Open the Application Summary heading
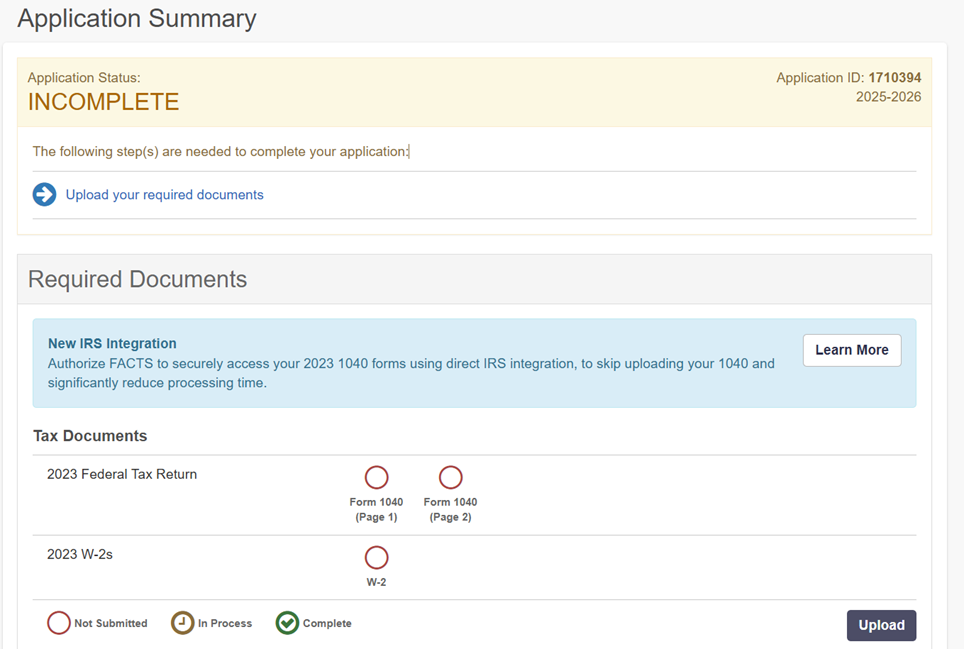Screen dimensions: 964x649 point(136,18)
